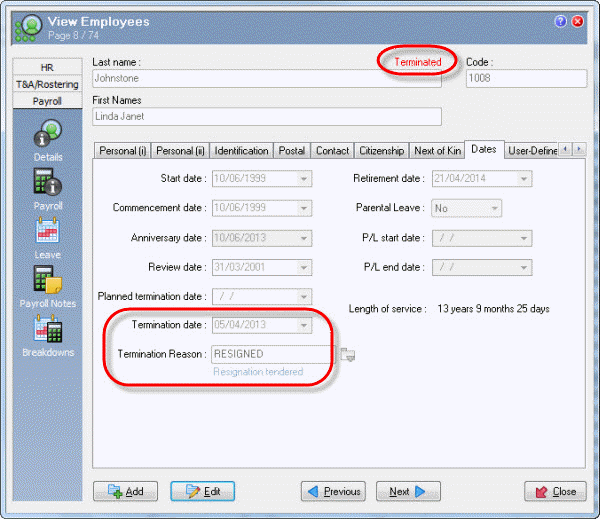600x519 pixels.
Task: Click the Edit button
Action: click(x=202, y=491)
